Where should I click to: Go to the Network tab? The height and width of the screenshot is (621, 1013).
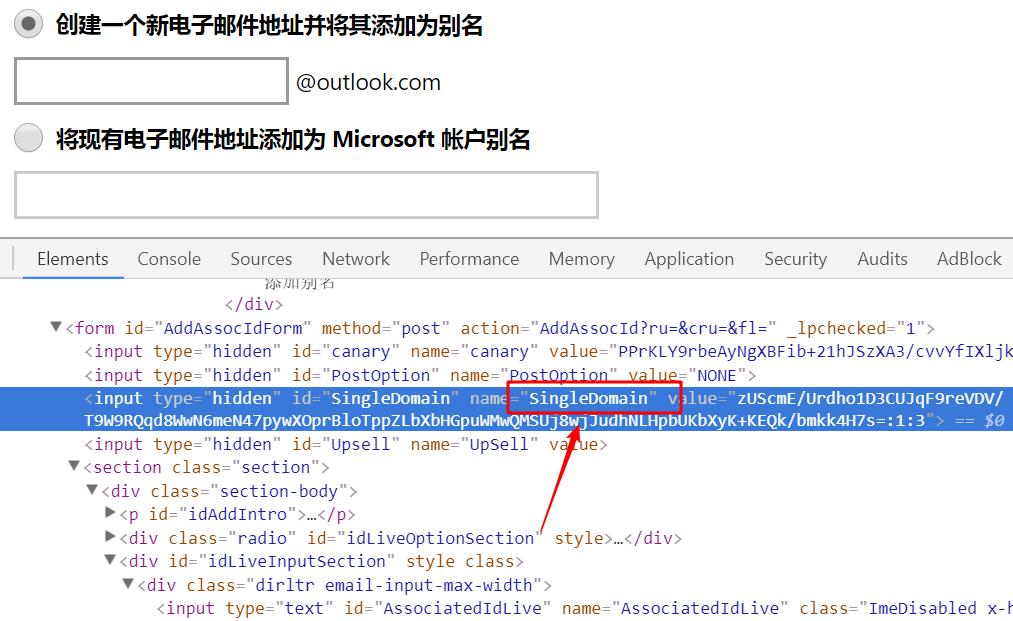(355, 259)
